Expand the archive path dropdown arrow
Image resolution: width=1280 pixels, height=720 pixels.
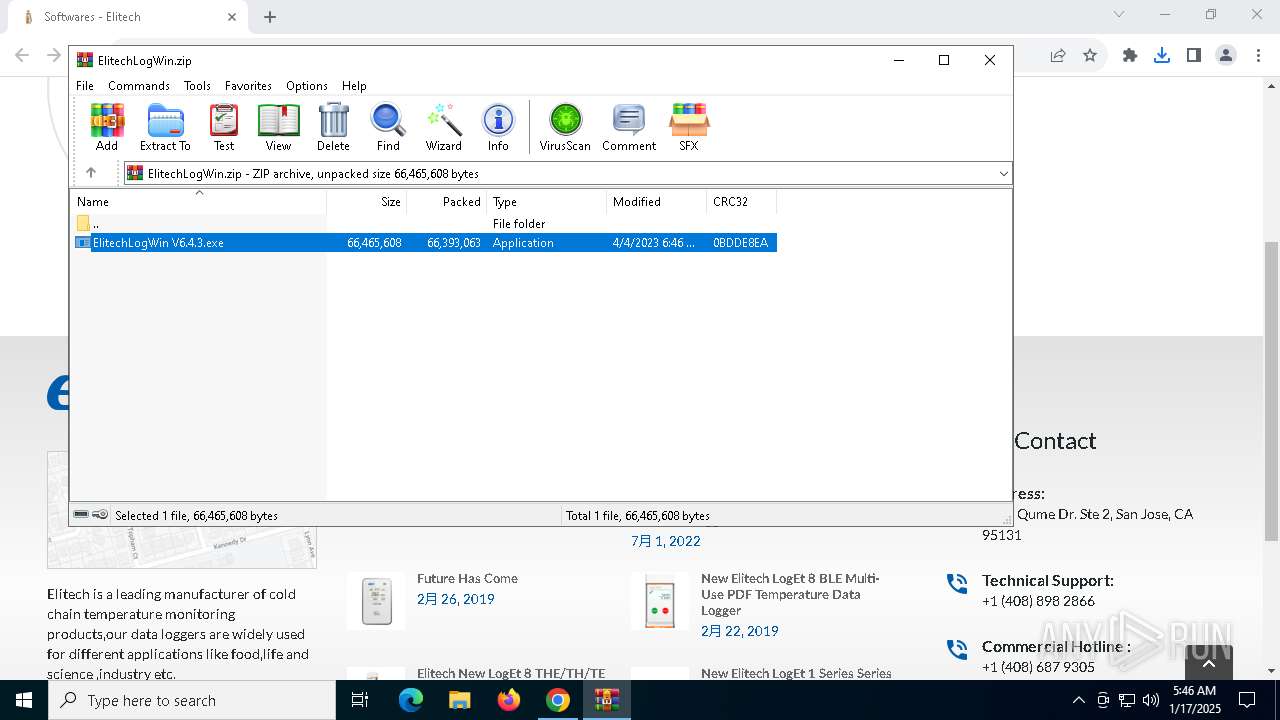click(1003, 174)
